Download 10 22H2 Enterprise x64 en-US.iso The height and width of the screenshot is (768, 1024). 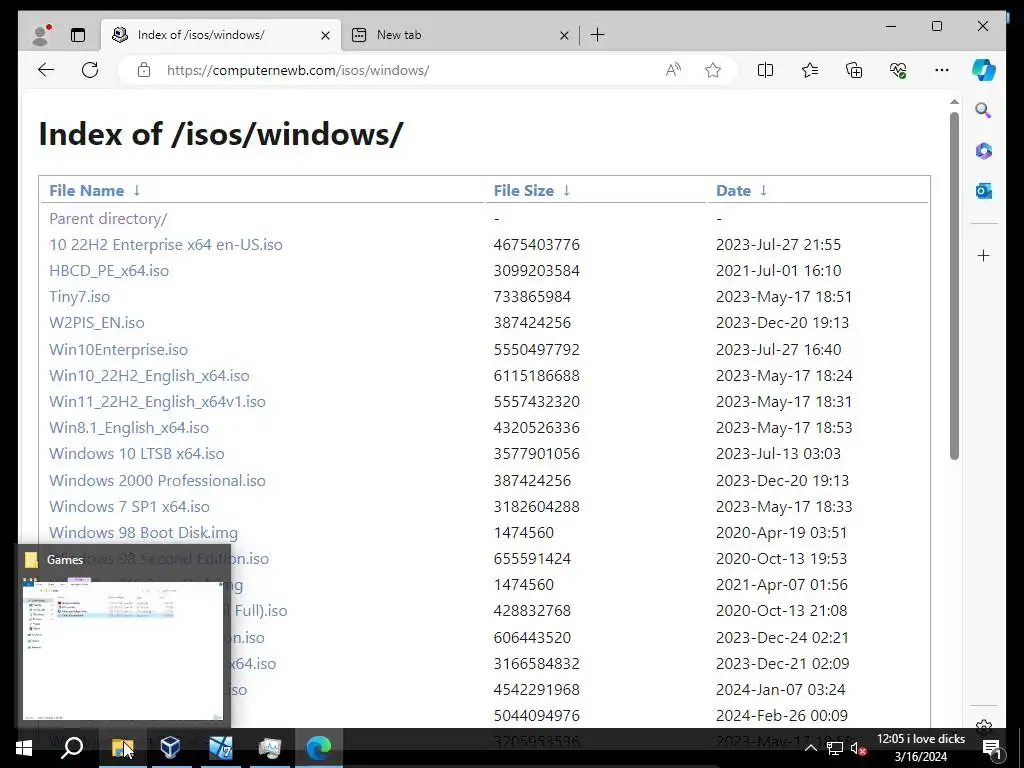click(166, 245)
